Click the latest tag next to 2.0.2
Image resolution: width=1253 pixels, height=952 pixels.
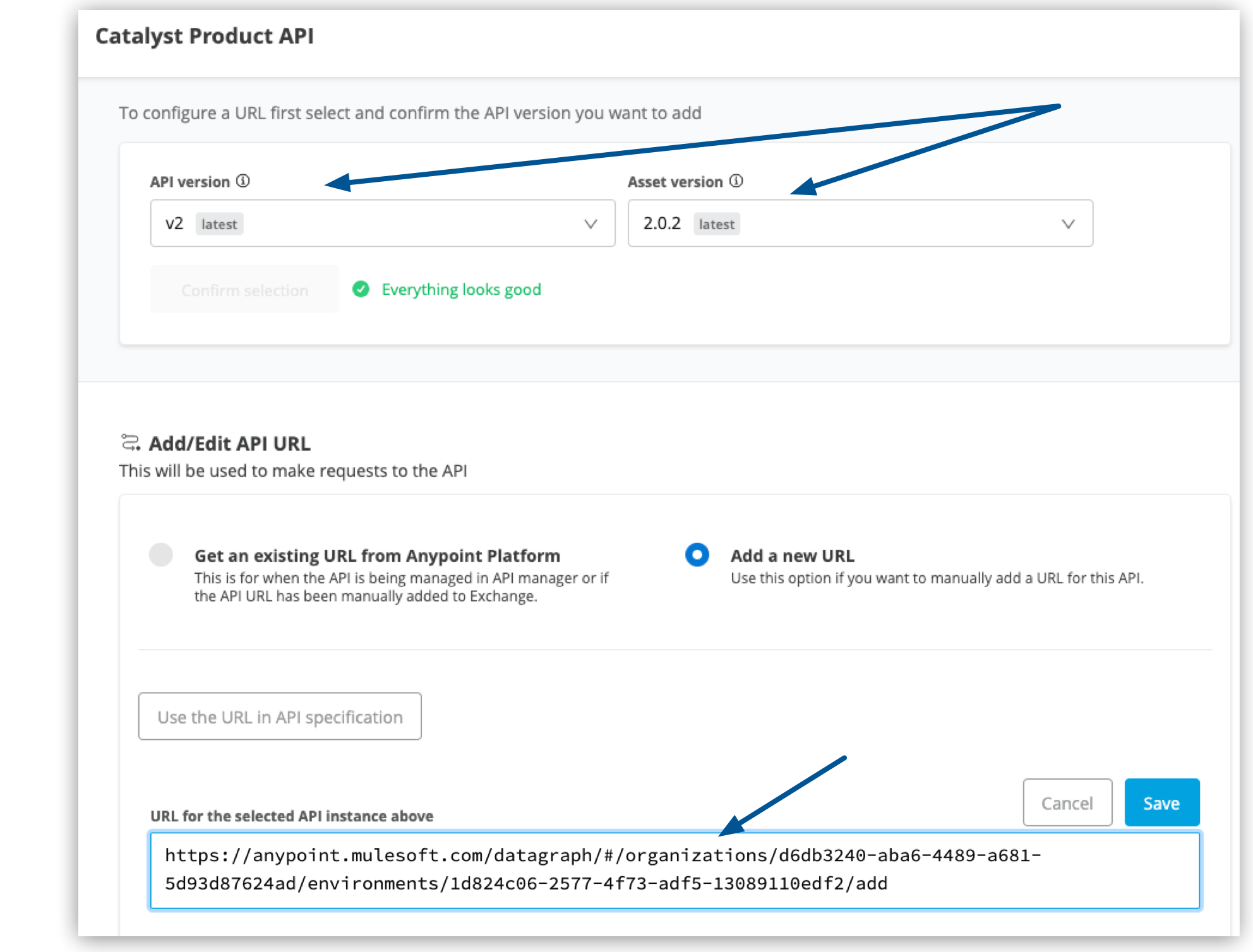(x=716, y=223)
